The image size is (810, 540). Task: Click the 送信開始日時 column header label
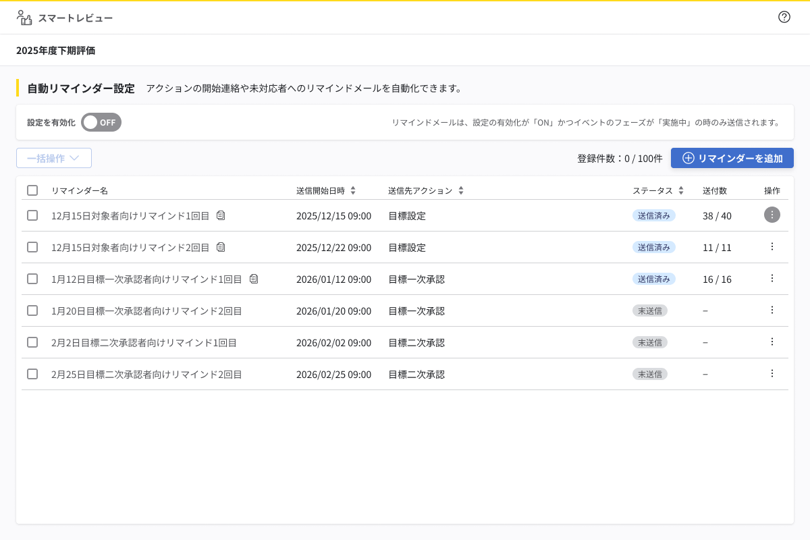(x=320, y=191)
